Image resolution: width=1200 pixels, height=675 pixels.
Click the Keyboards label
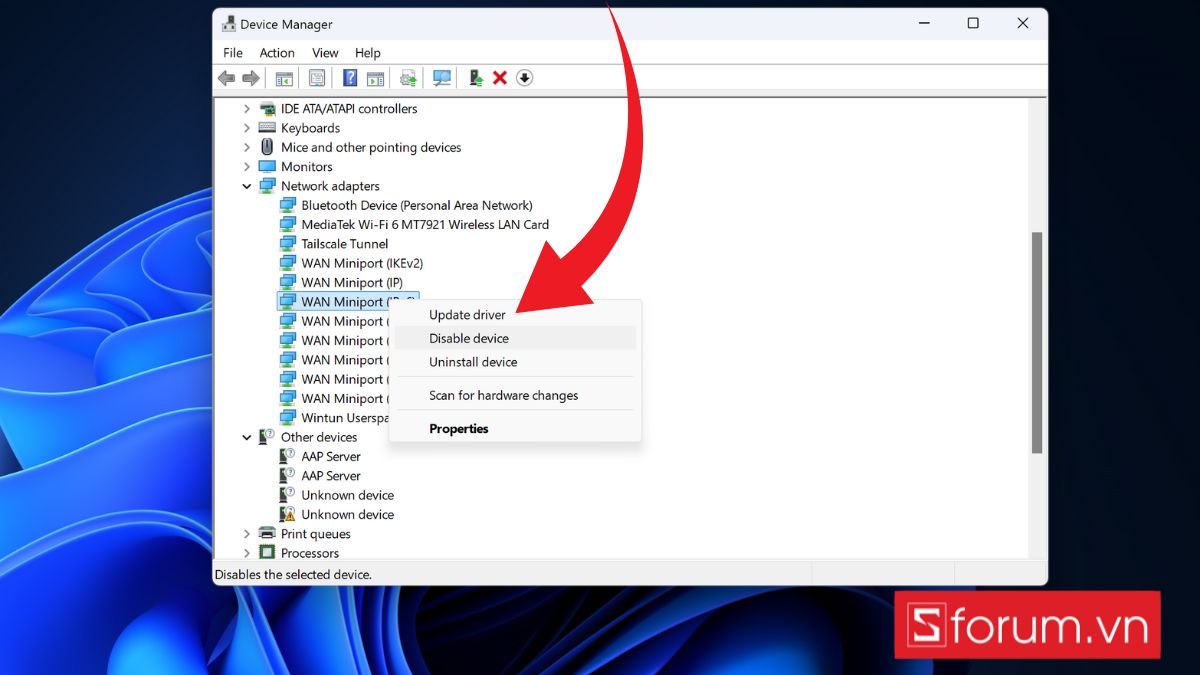310,128
